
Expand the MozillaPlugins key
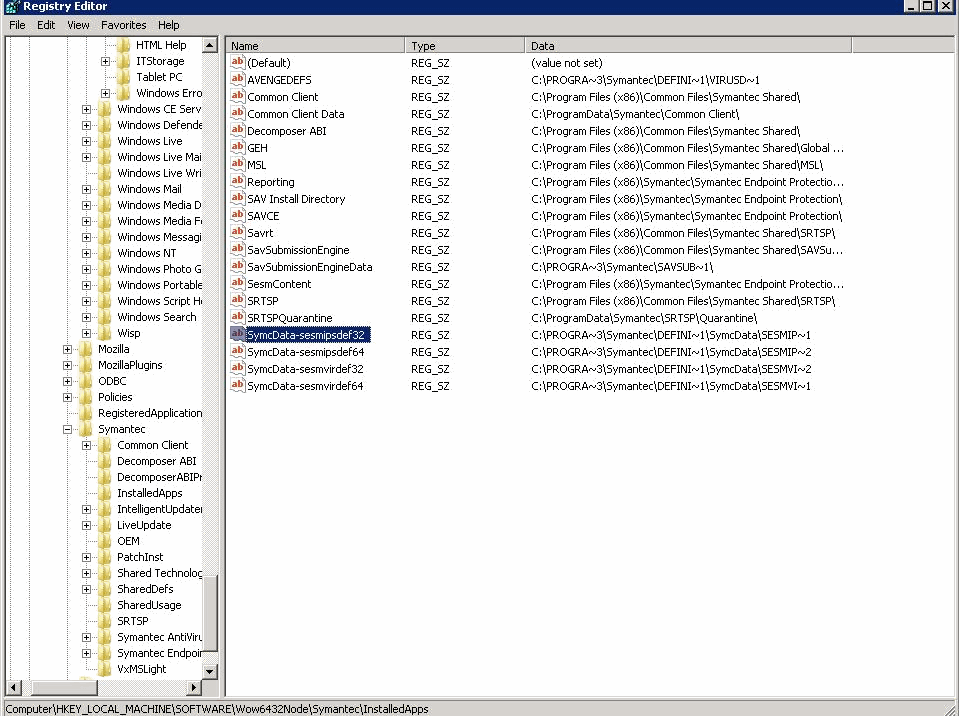click(x=67, y=365)
